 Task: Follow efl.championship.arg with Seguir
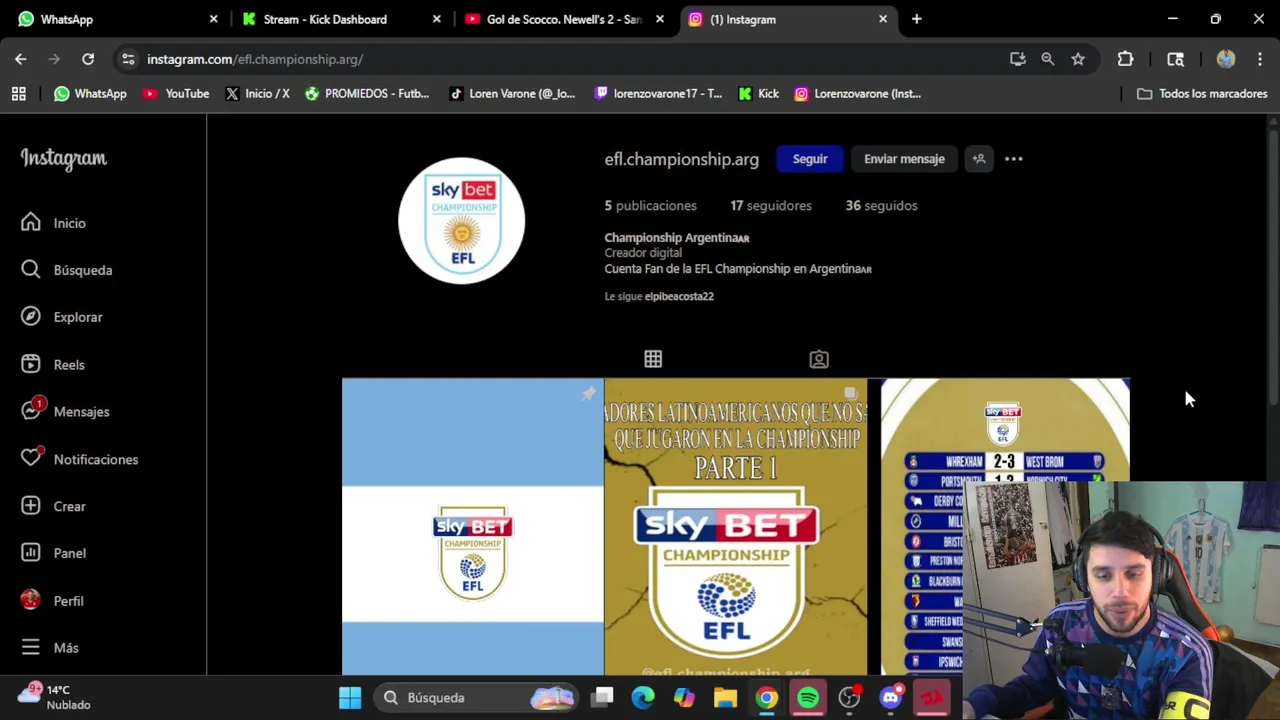click(810, 159)
